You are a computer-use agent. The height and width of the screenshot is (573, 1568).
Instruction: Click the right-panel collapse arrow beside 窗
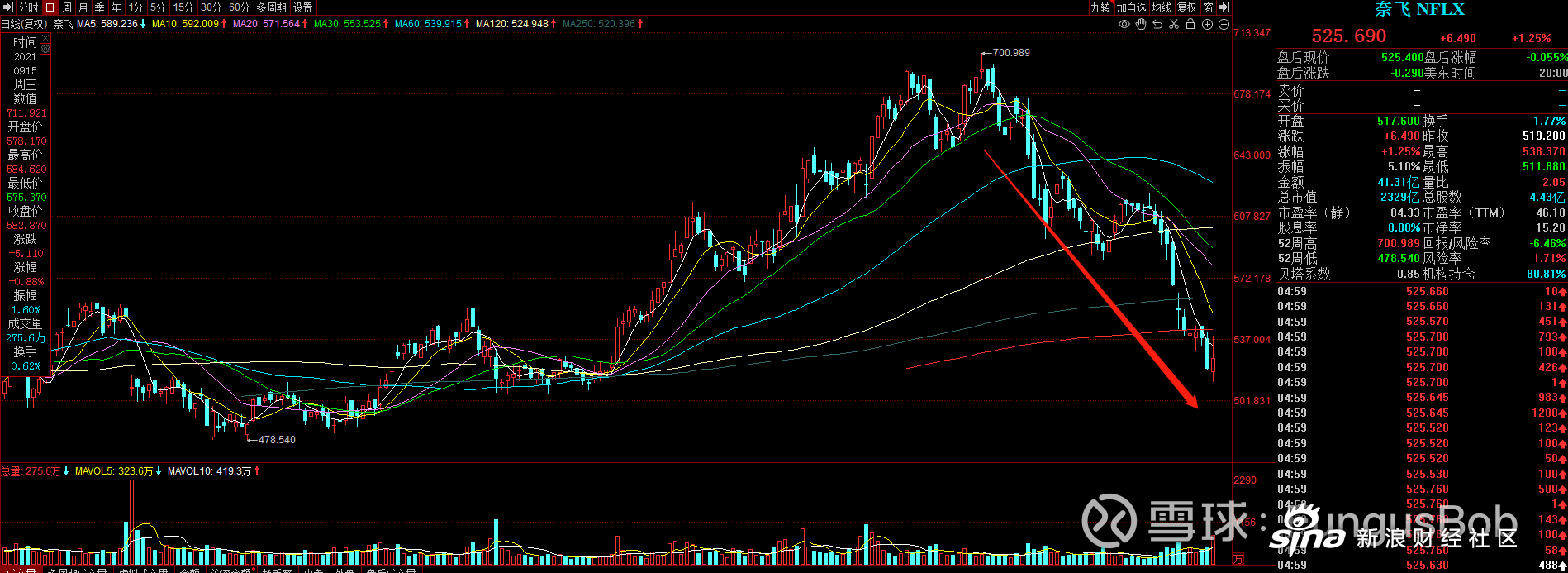coord(1224,7)
